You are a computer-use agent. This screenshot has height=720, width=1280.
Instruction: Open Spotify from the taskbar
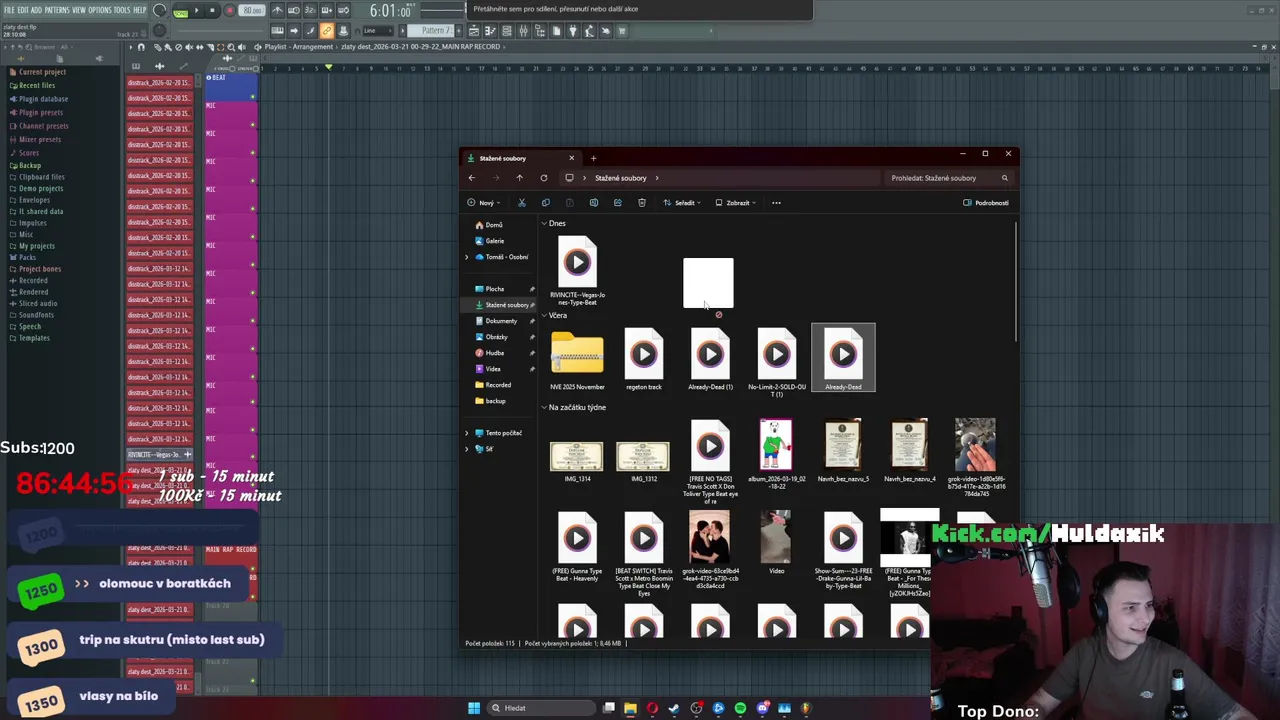click(740, 708)
